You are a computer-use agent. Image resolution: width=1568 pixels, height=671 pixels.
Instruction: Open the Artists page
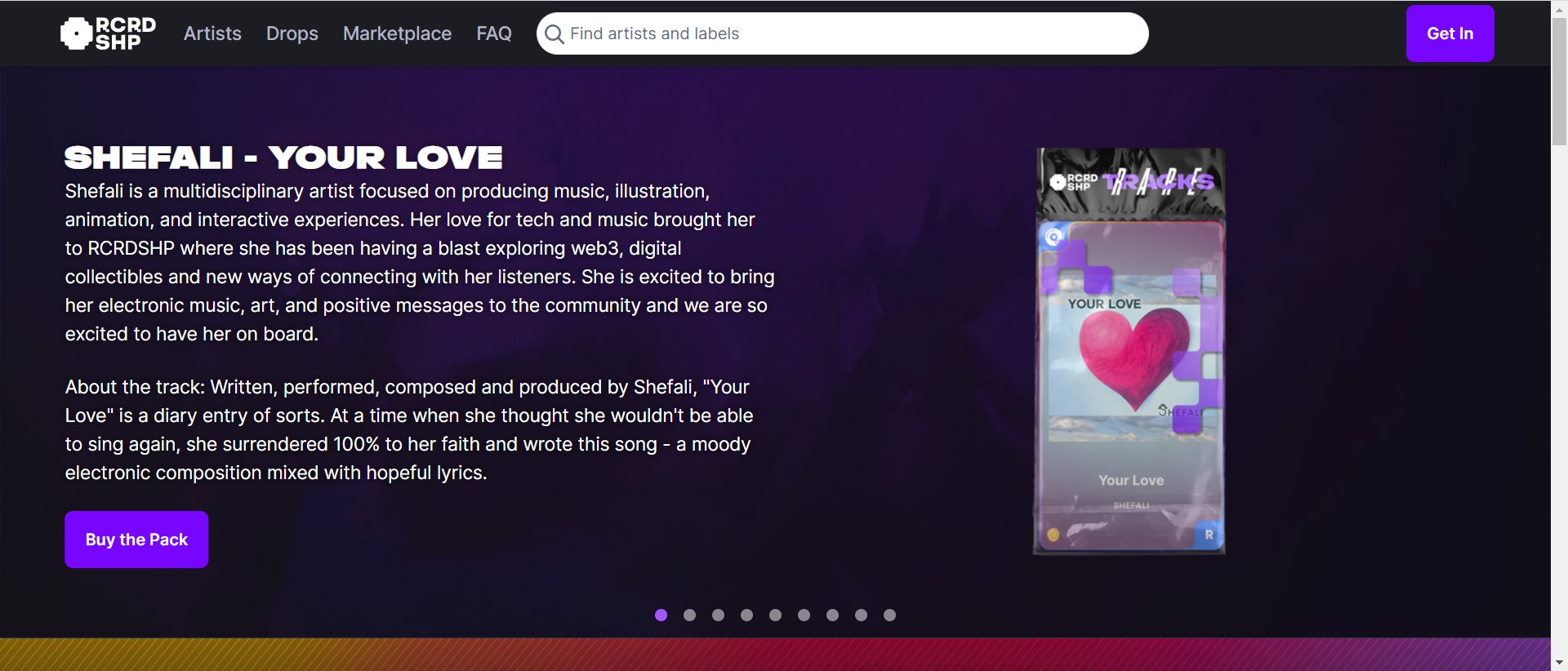[x=212, y=33]
